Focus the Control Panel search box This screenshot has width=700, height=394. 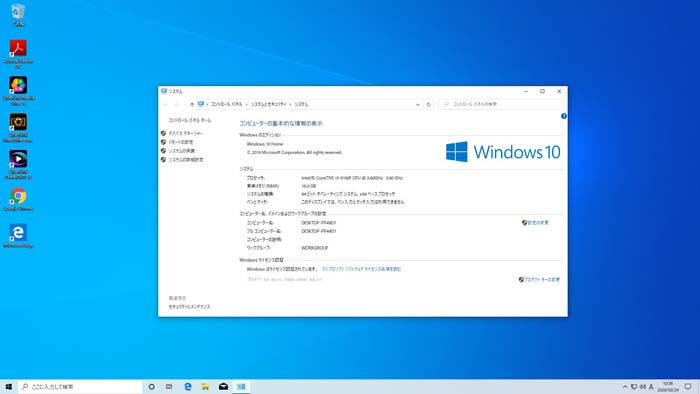[x=500, y=104]
